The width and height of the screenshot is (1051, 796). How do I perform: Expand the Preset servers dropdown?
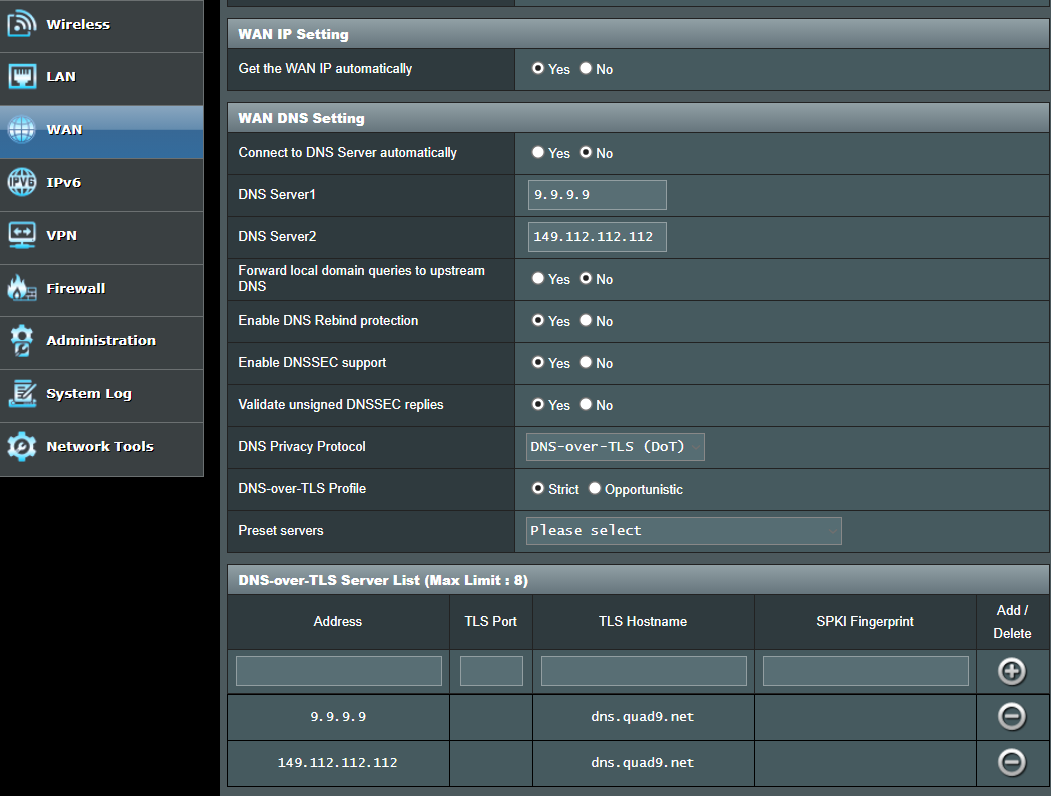pos(683,531)
